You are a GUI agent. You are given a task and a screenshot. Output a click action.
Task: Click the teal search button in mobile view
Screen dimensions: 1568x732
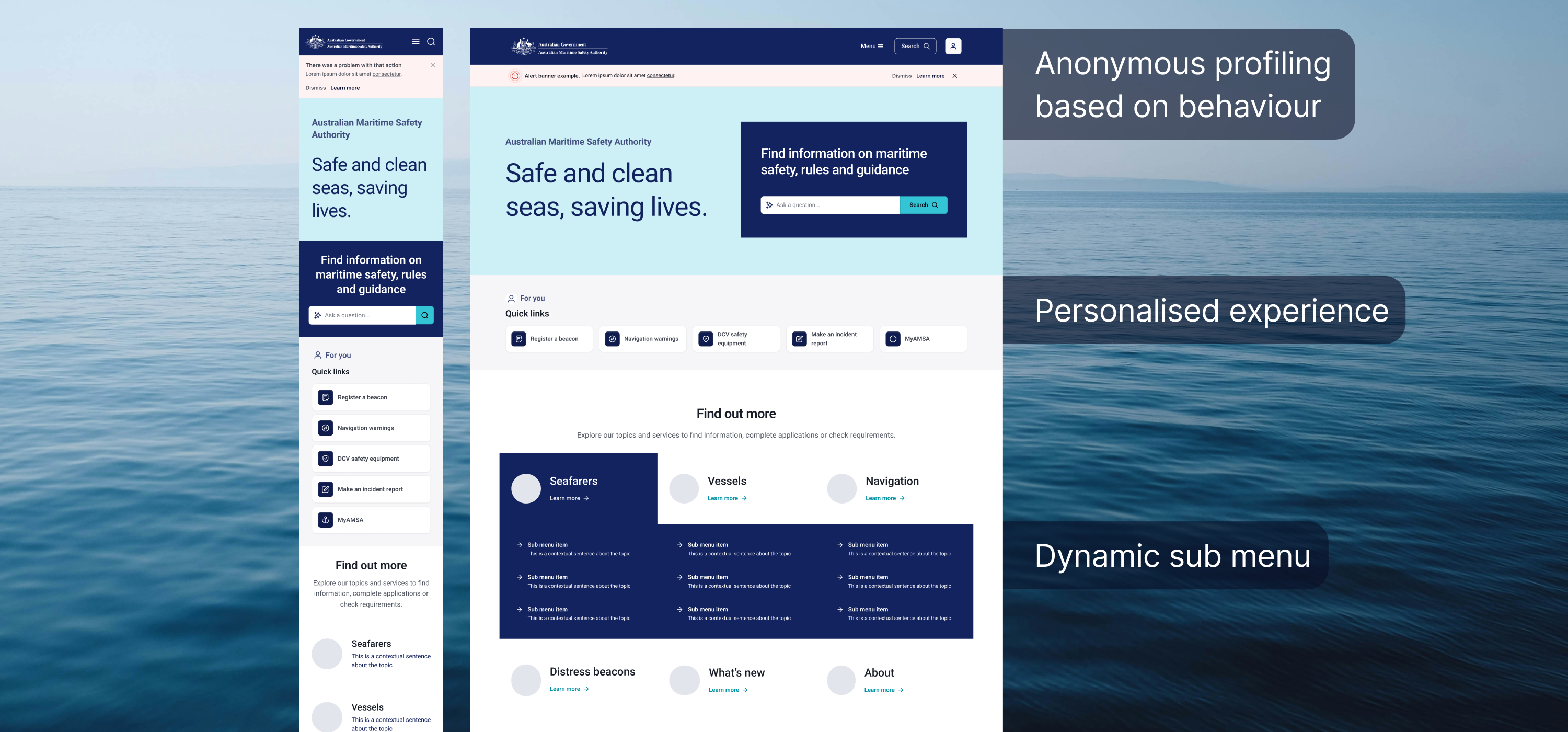tap(424, 315)
